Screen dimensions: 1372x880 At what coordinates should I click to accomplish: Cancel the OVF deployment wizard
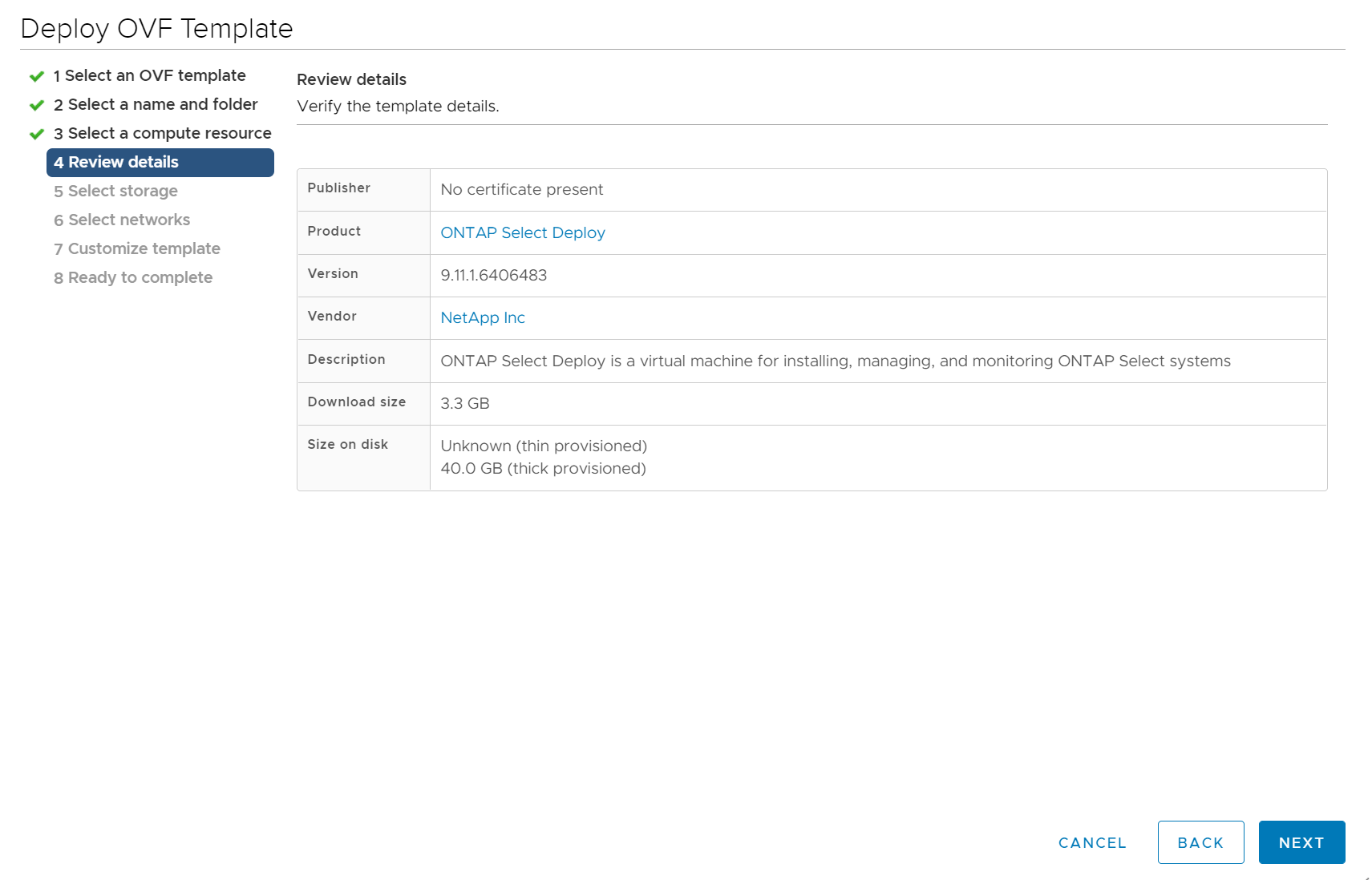click(x=1092, y=842)
